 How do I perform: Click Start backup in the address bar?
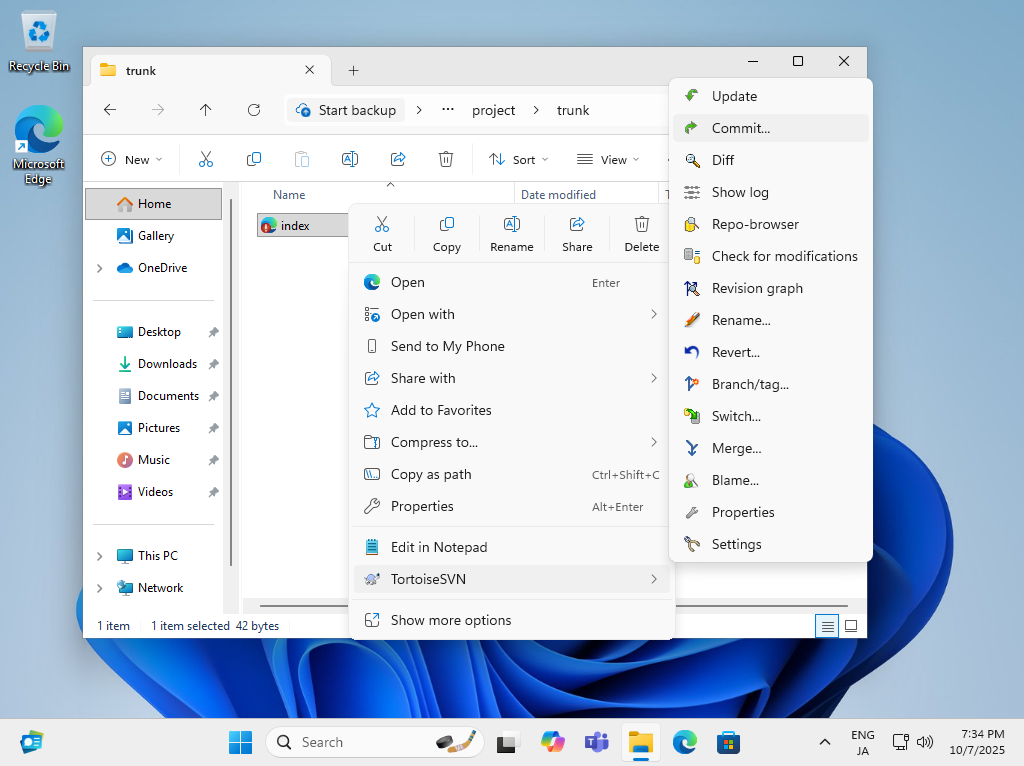(346, 110)
